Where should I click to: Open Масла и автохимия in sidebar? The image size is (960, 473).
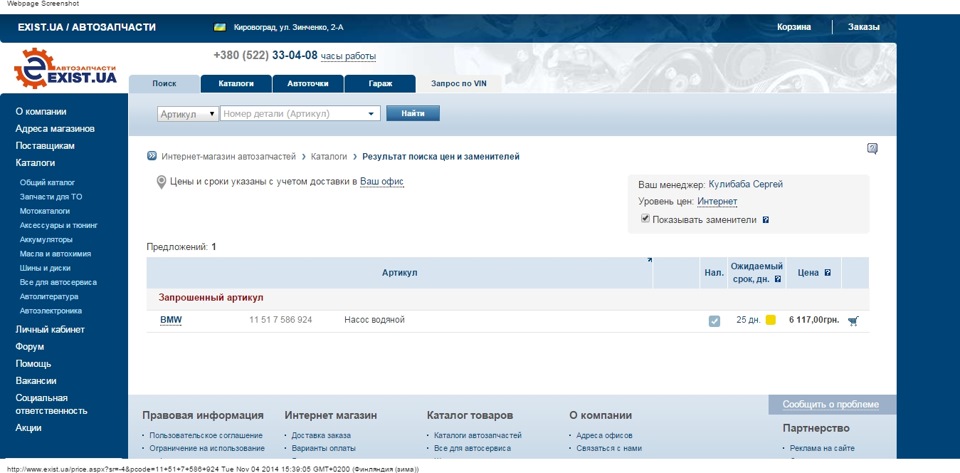[x=56, y=253]
